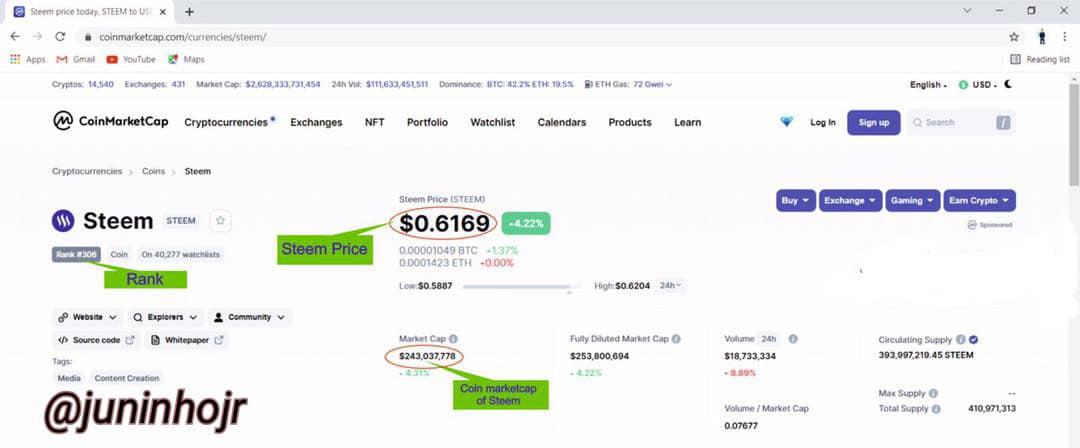Screen dimensions: 1080x448
Task: Open a new browser tab
Action: (x=189, y=12)
